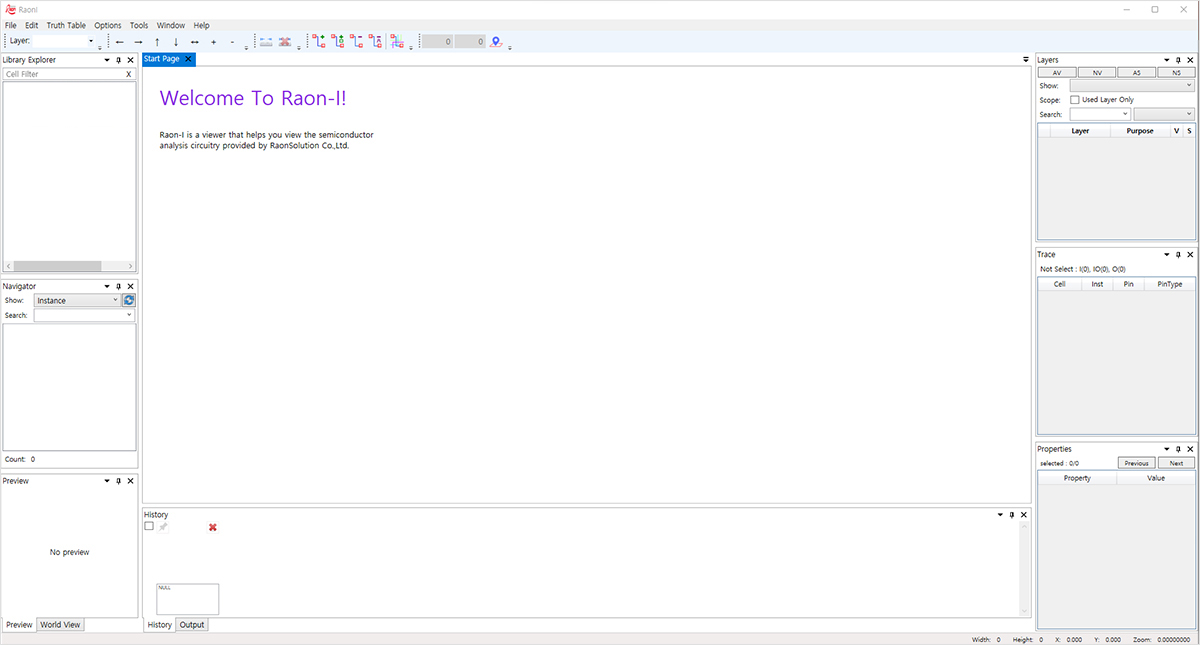Open the Truth Table menu

point(67,25)
